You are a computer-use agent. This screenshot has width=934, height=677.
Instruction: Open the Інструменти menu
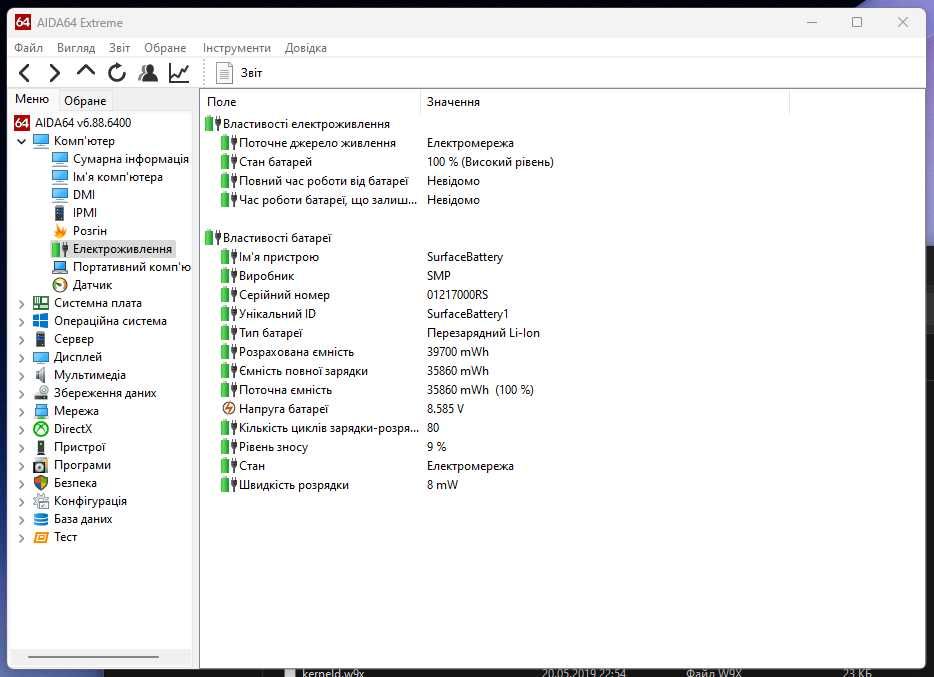pyautogui.click(x=236, y=48)
